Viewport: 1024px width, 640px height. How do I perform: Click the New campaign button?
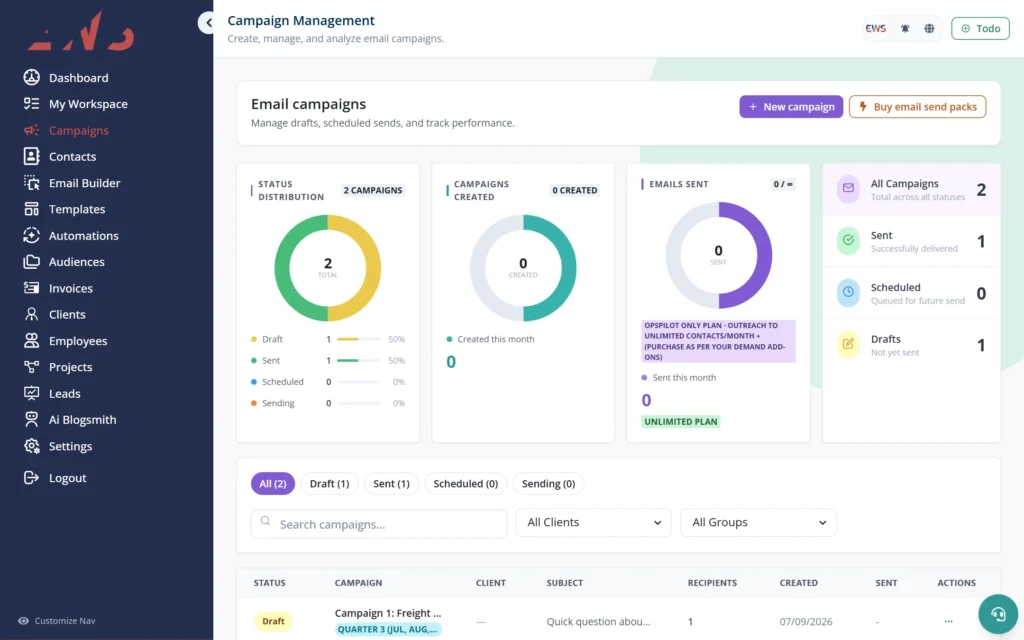click(x=791, y=106)
